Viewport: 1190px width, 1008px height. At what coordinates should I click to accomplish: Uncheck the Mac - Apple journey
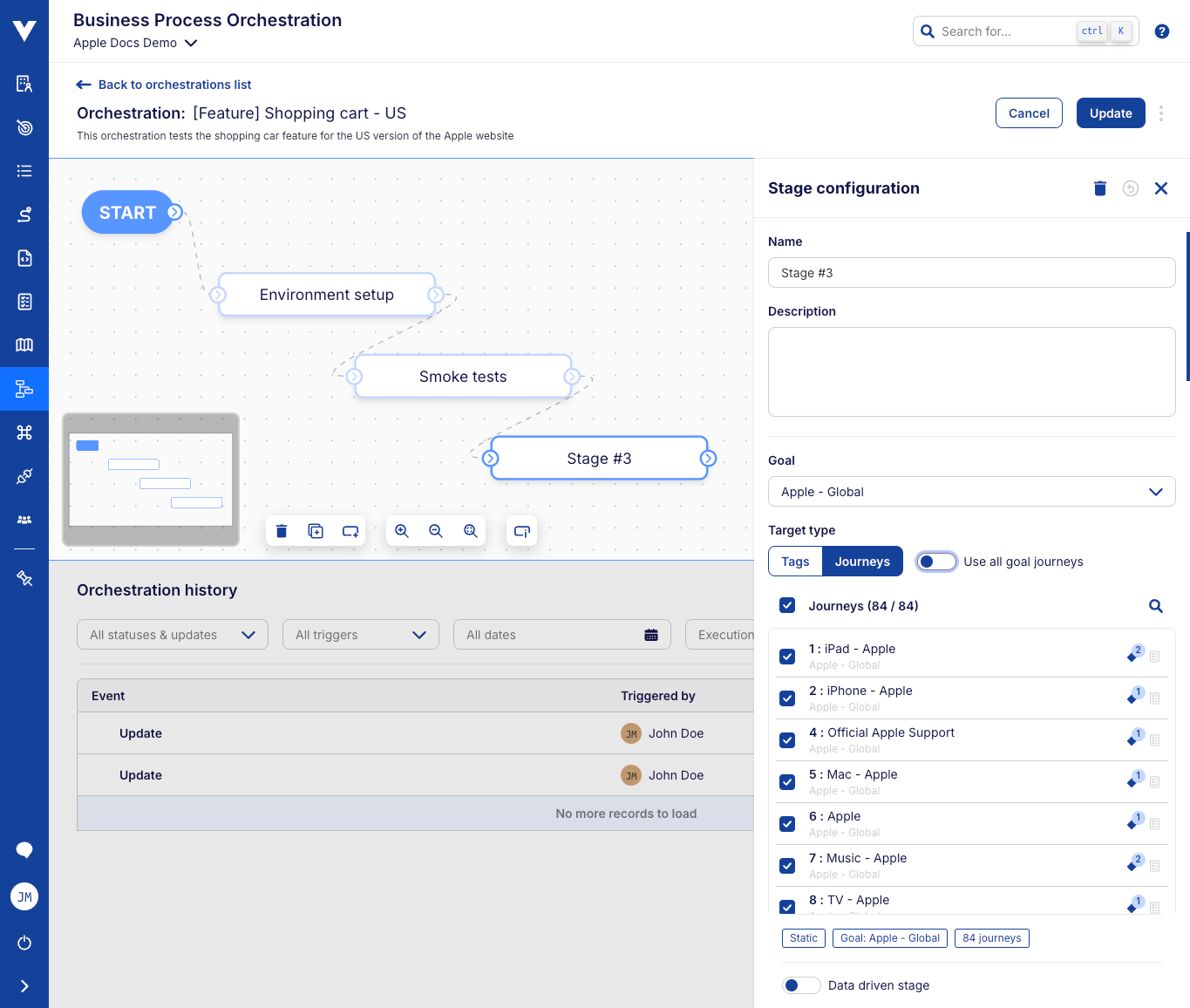click(787, 782)
